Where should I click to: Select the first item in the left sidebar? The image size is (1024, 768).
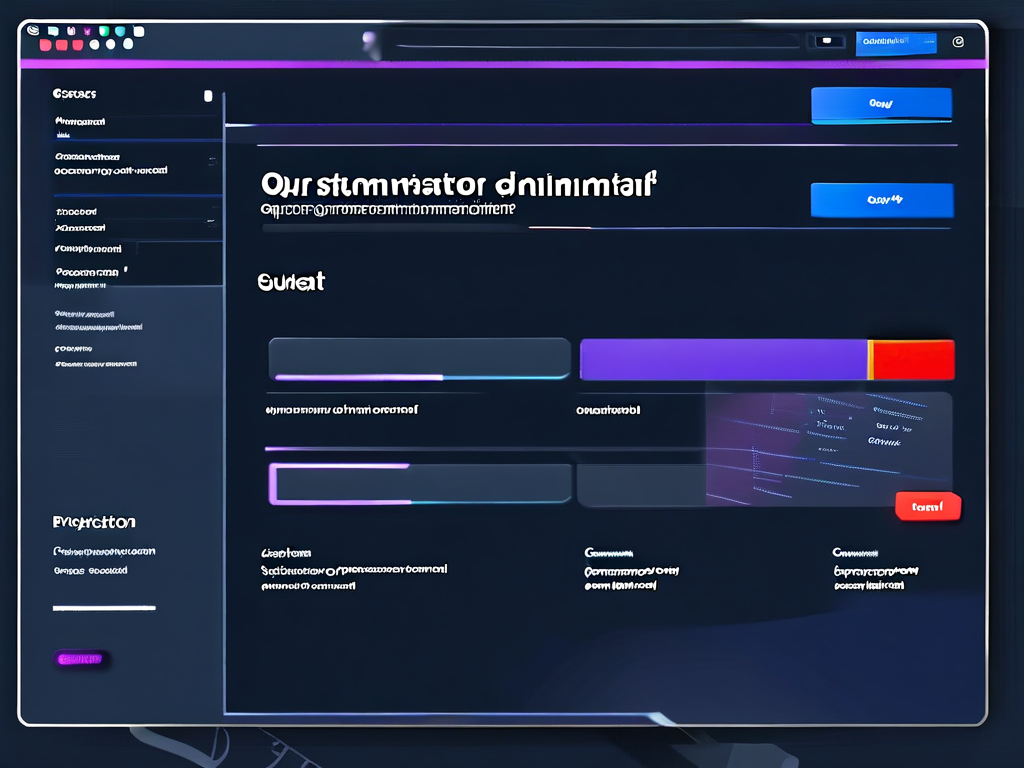click(x=80, y=122)
